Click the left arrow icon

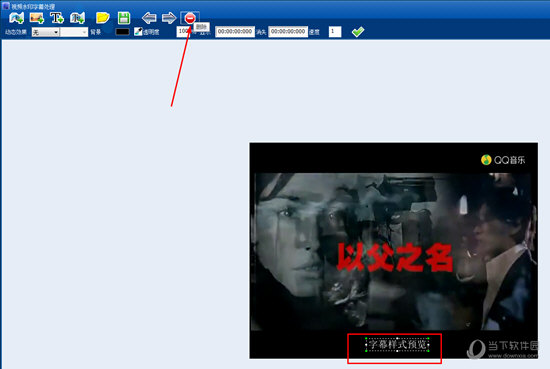tap(149, 18)
